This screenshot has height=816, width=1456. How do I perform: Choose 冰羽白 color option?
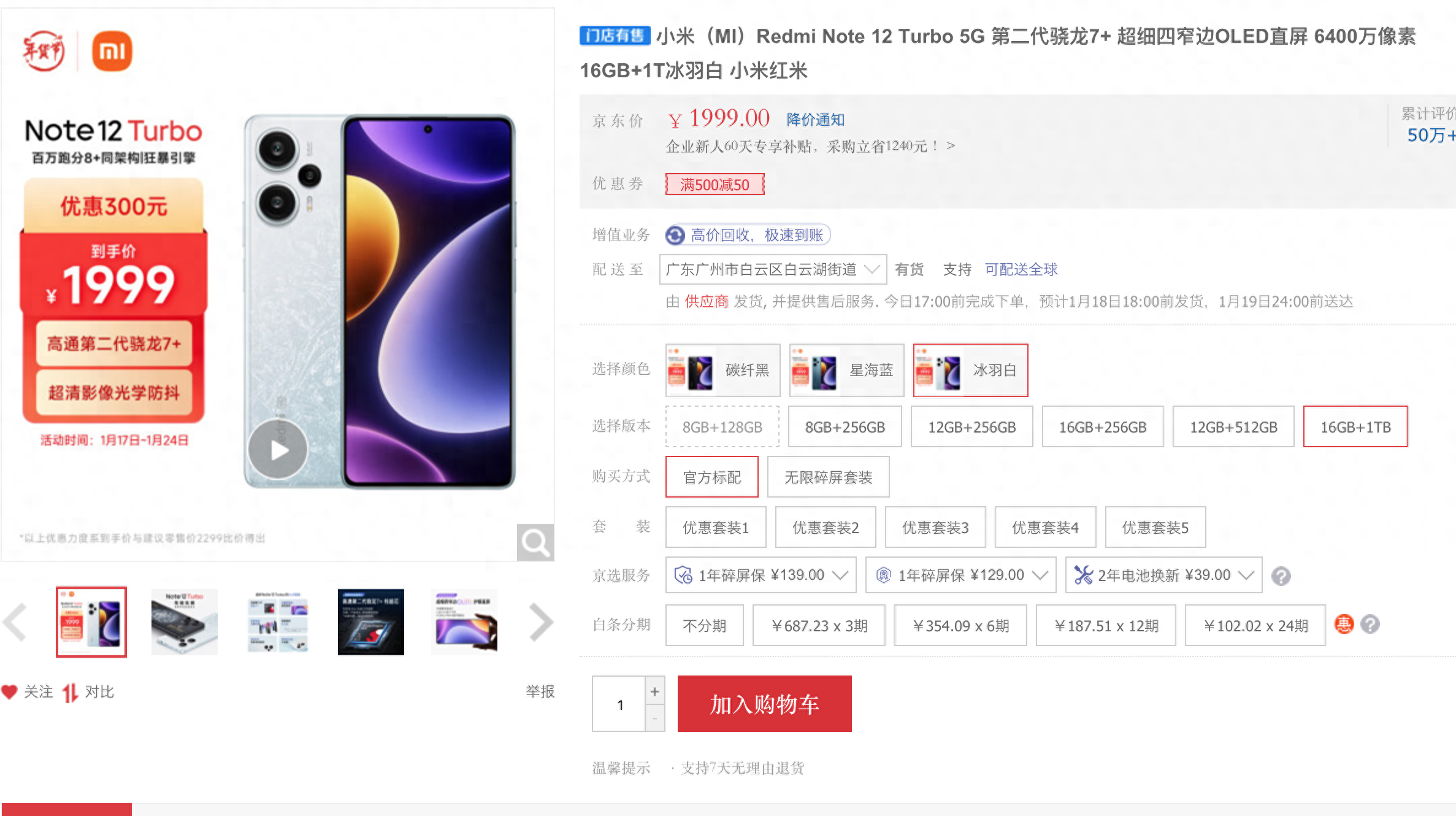pos(971,370)
